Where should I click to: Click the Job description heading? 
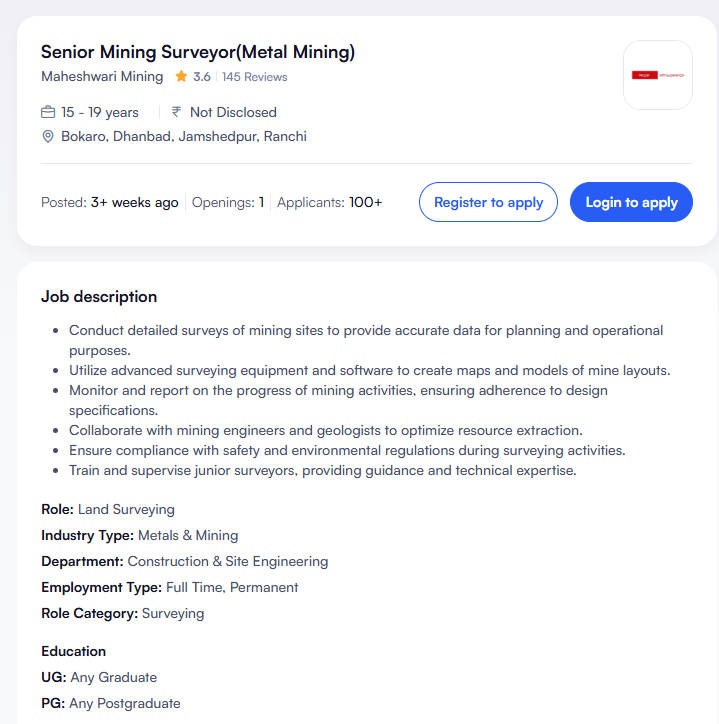99,297
